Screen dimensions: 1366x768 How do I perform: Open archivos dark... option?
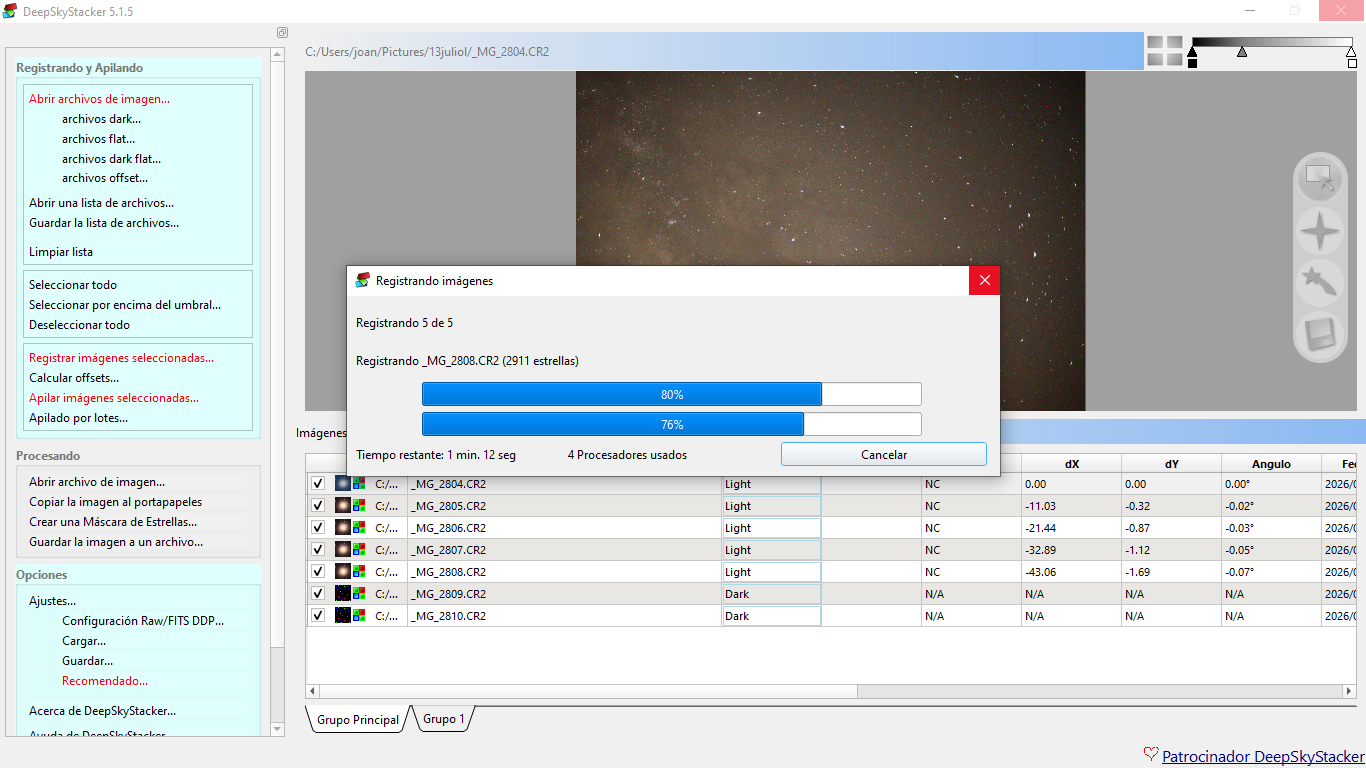tap(101, 119)
